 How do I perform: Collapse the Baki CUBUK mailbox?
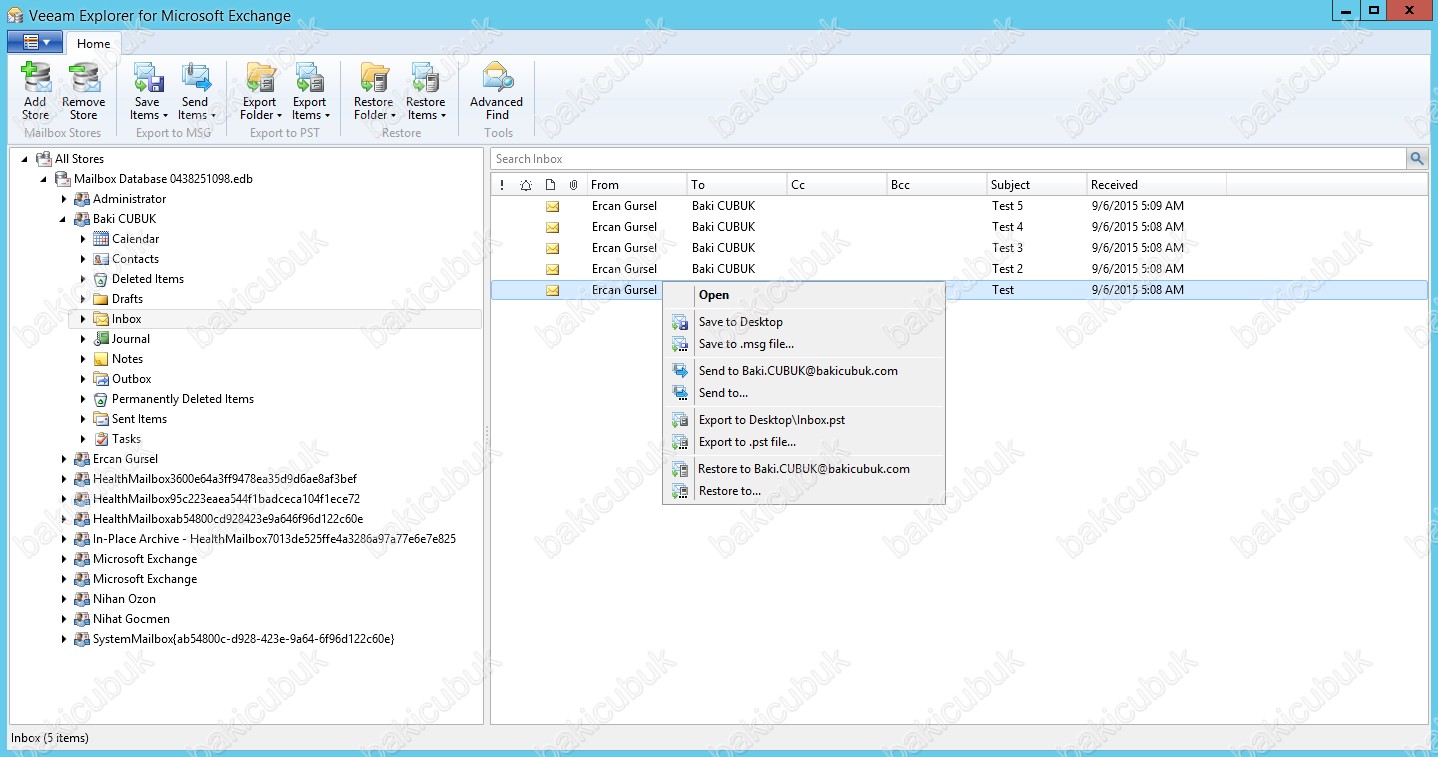click(64, 219)
